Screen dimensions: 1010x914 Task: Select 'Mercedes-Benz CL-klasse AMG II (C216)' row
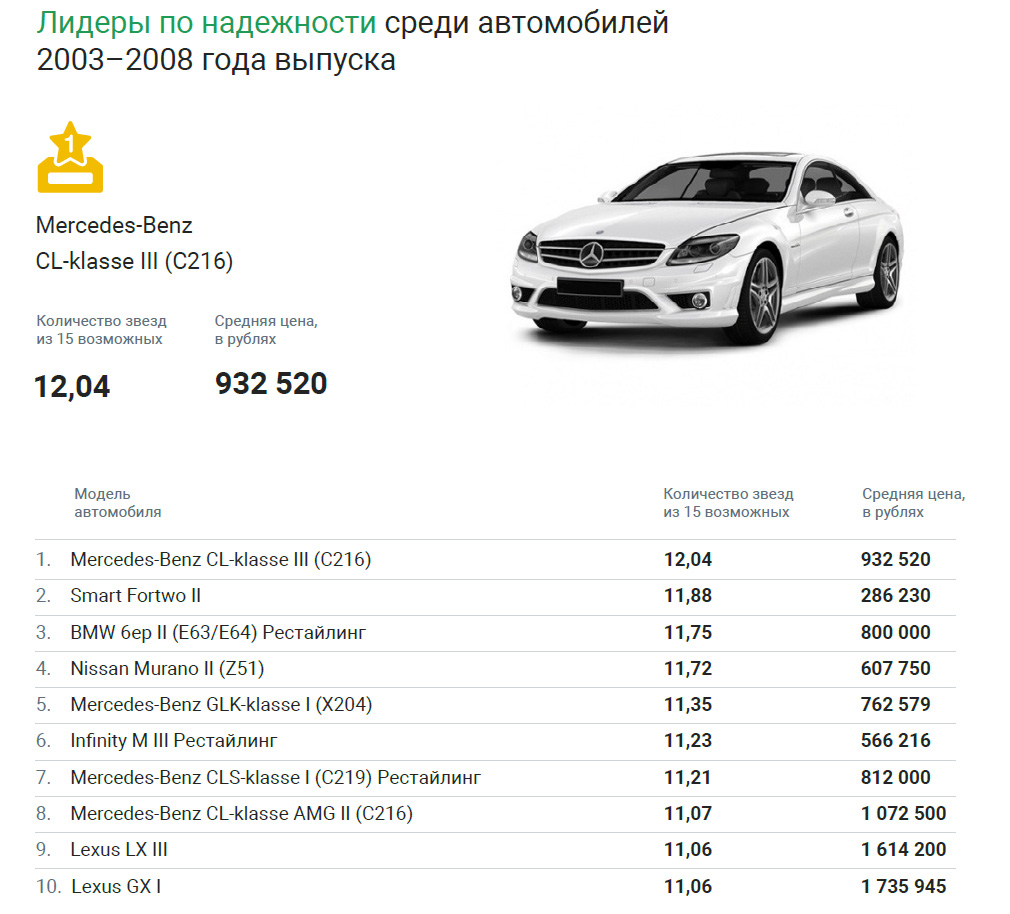pos(495,814)
